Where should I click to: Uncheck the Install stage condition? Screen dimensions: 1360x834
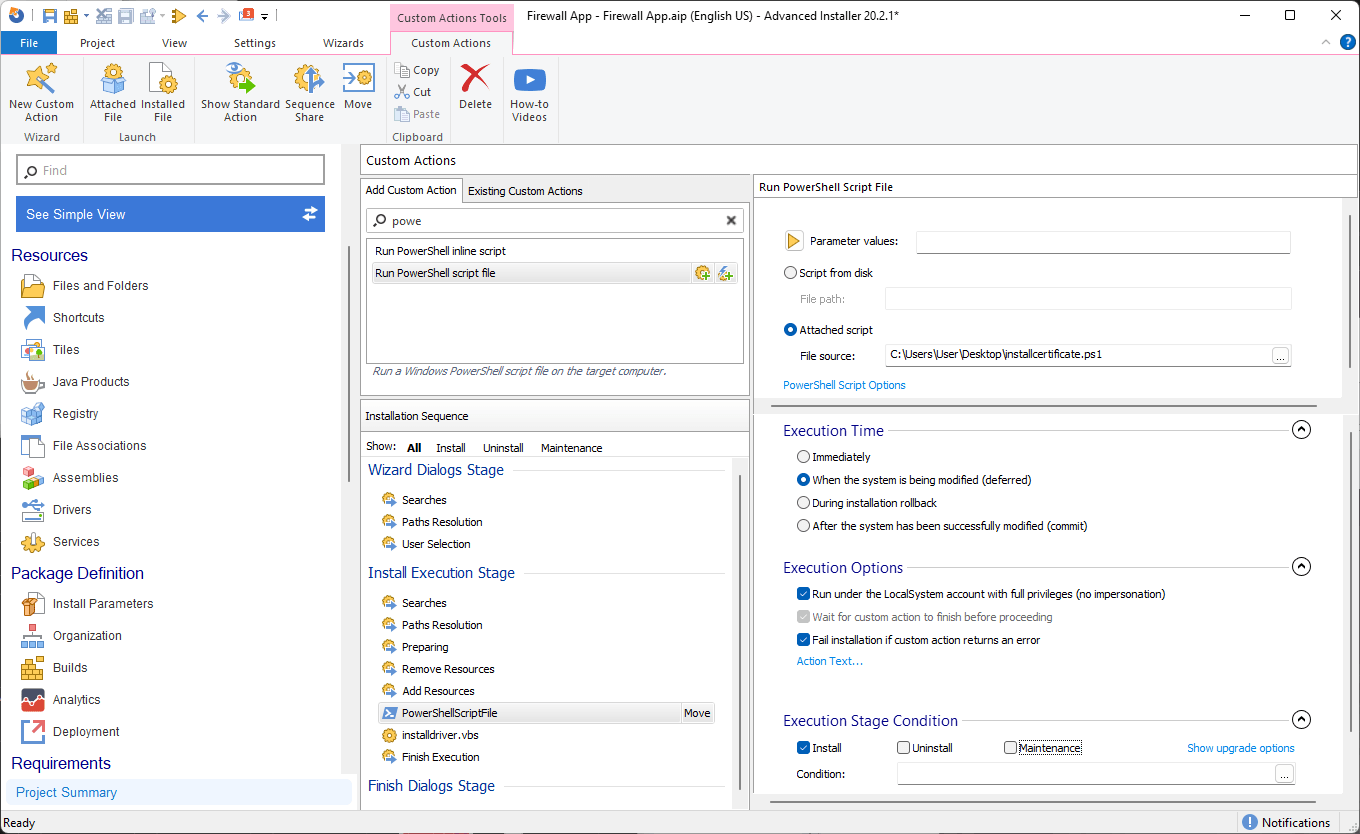pyautogui.click(x=803, y=748)
